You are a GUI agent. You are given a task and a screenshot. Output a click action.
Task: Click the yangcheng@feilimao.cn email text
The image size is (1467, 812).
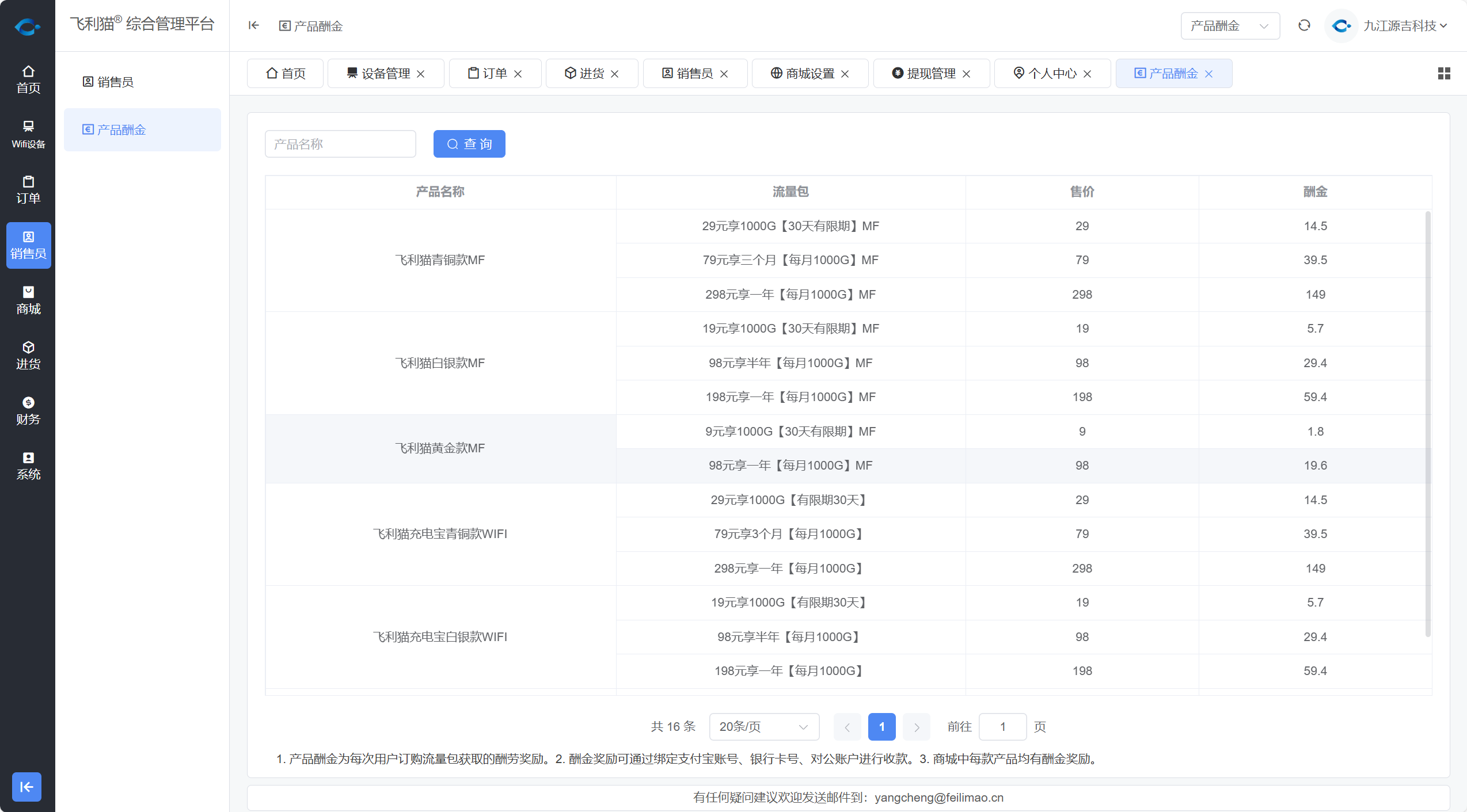click(938, 798)
